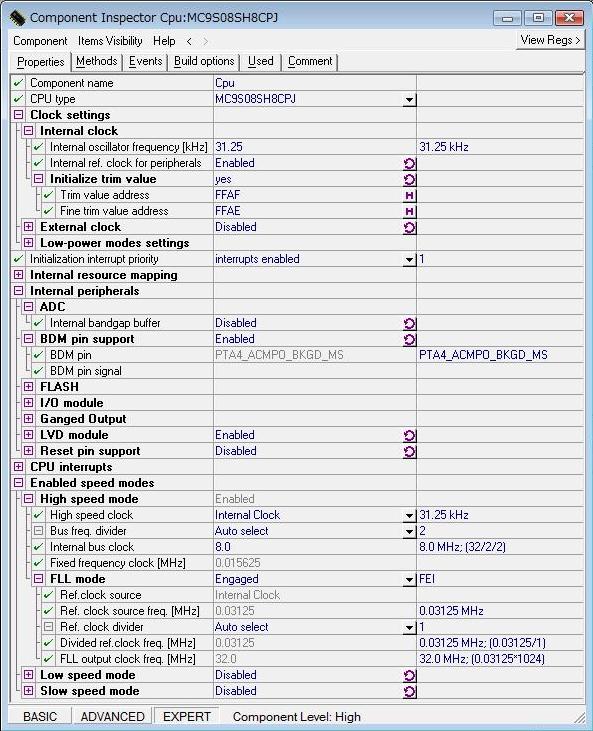The image size is (593, 731).
Task: Collapse the Clock settings group
Action: 18,115
